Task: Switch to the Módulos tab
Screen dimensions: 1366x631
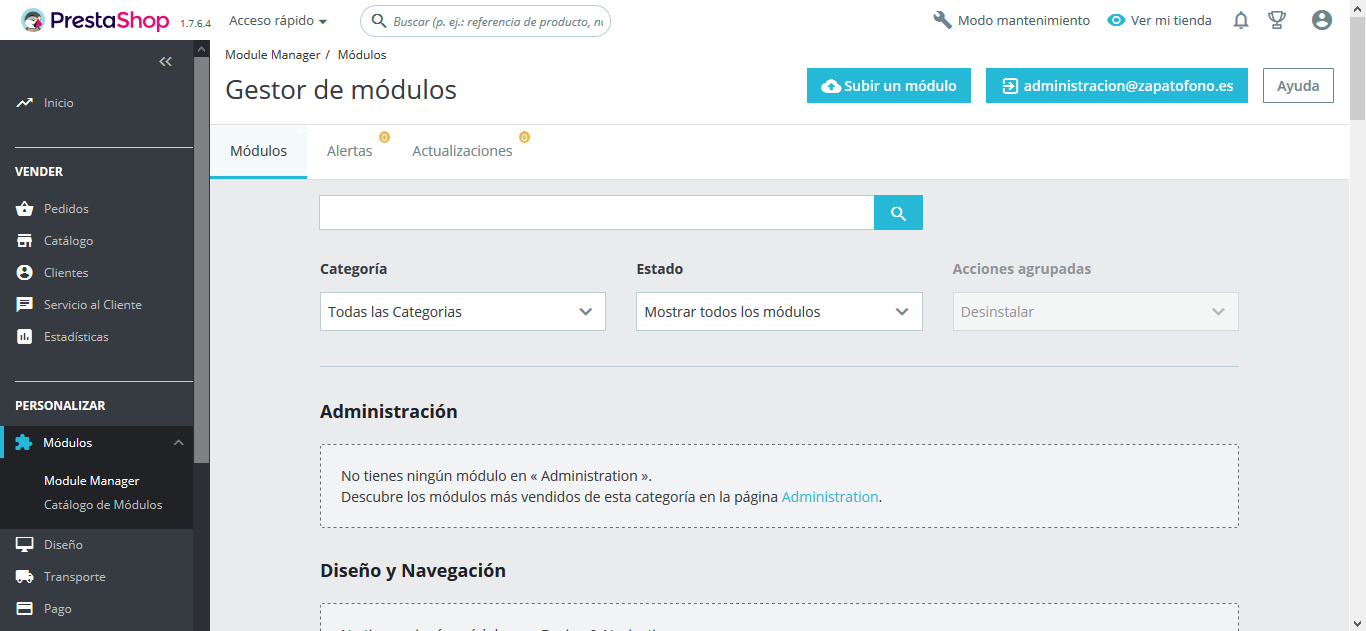Action: 258,151
